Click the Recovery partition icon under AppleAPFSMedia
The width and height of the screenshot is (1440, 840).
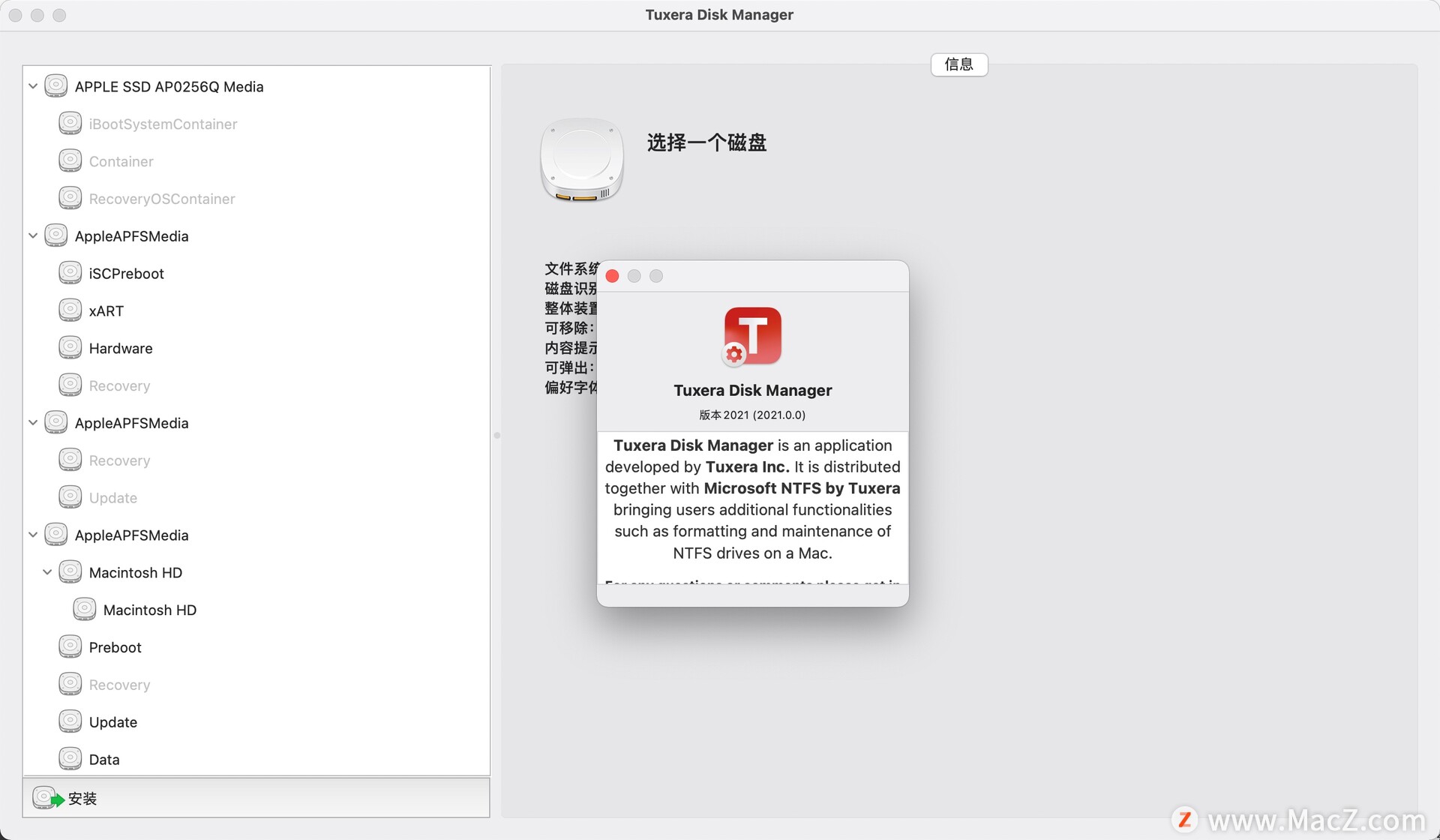pos(70,385)
